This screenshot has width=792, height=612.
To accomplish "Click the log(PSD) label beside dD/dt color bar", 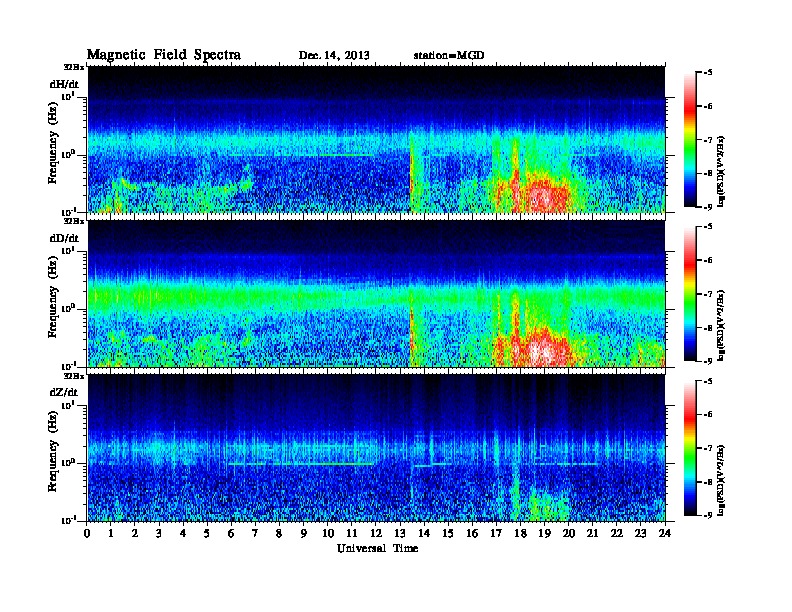I will tap(721, 325).
